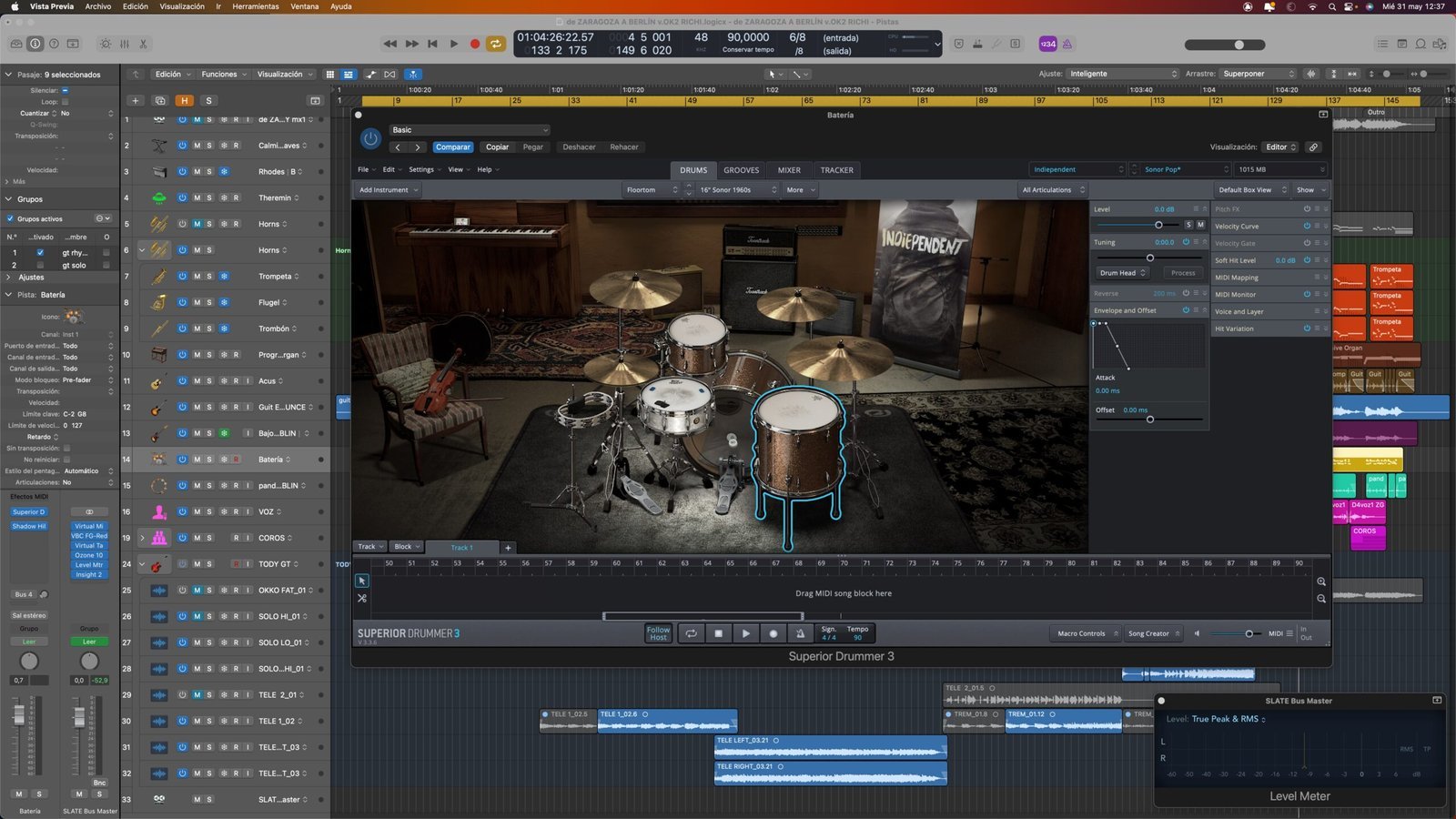Mute the Rhodes track
Image resolution: width=1456 pixels, height=819 pixels.
[197, 172]
